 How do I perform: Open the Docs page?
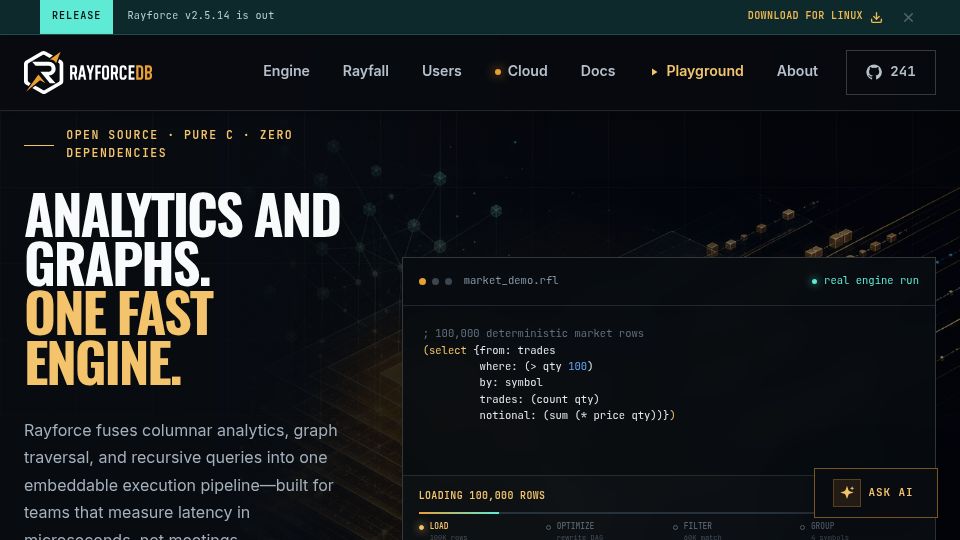point(598,71)
